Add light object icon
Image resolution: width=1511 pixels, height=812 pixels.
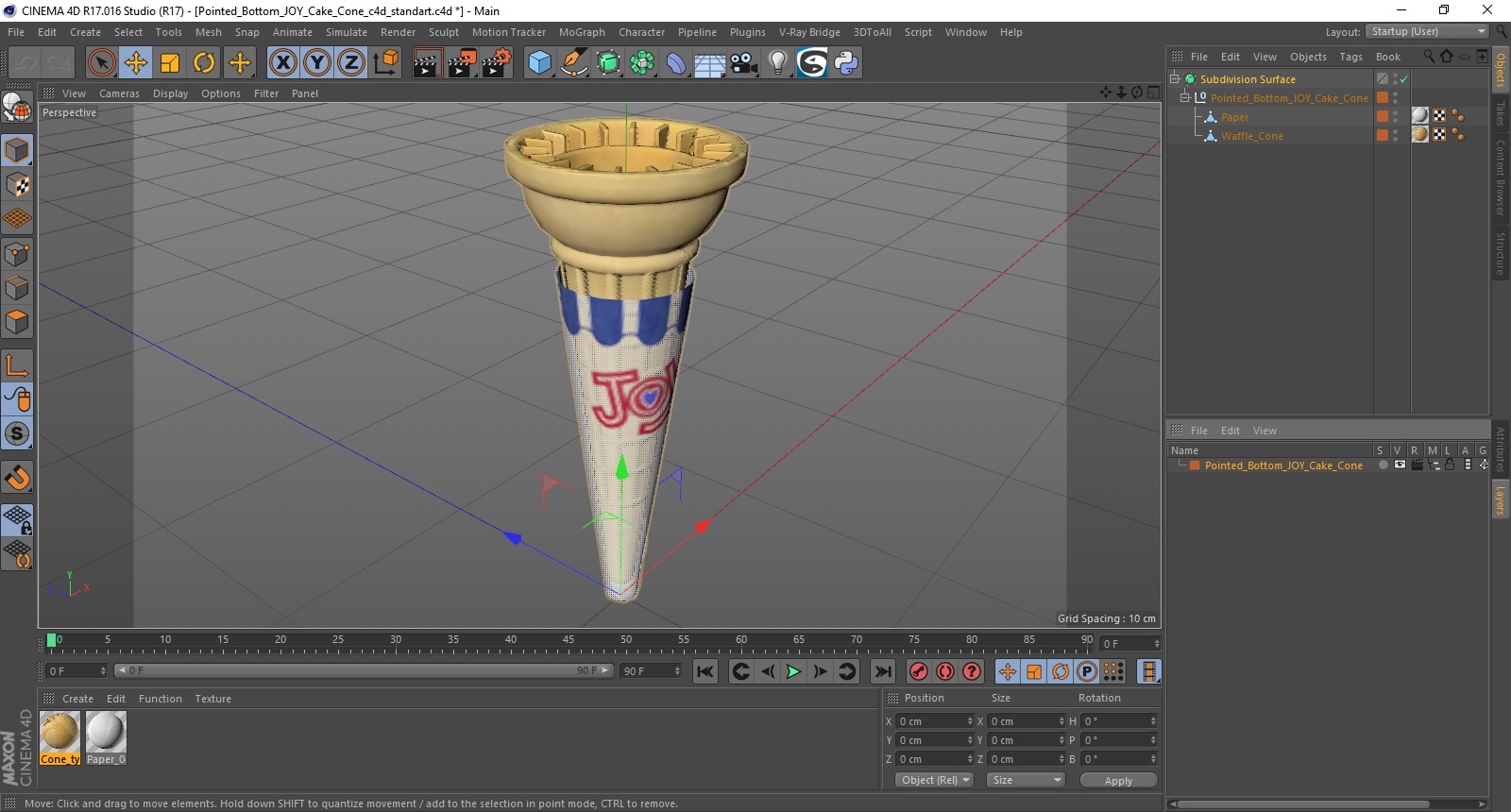pos(777,63)
